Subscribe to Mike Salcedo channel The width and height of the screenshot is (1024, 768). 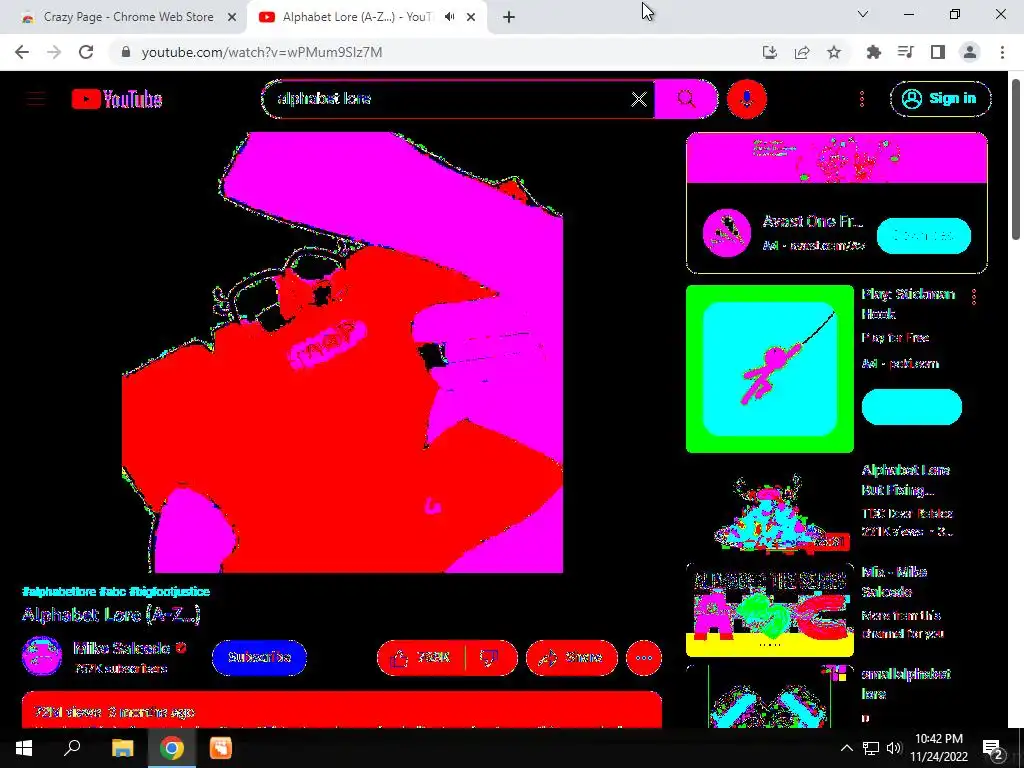(259, 658)
